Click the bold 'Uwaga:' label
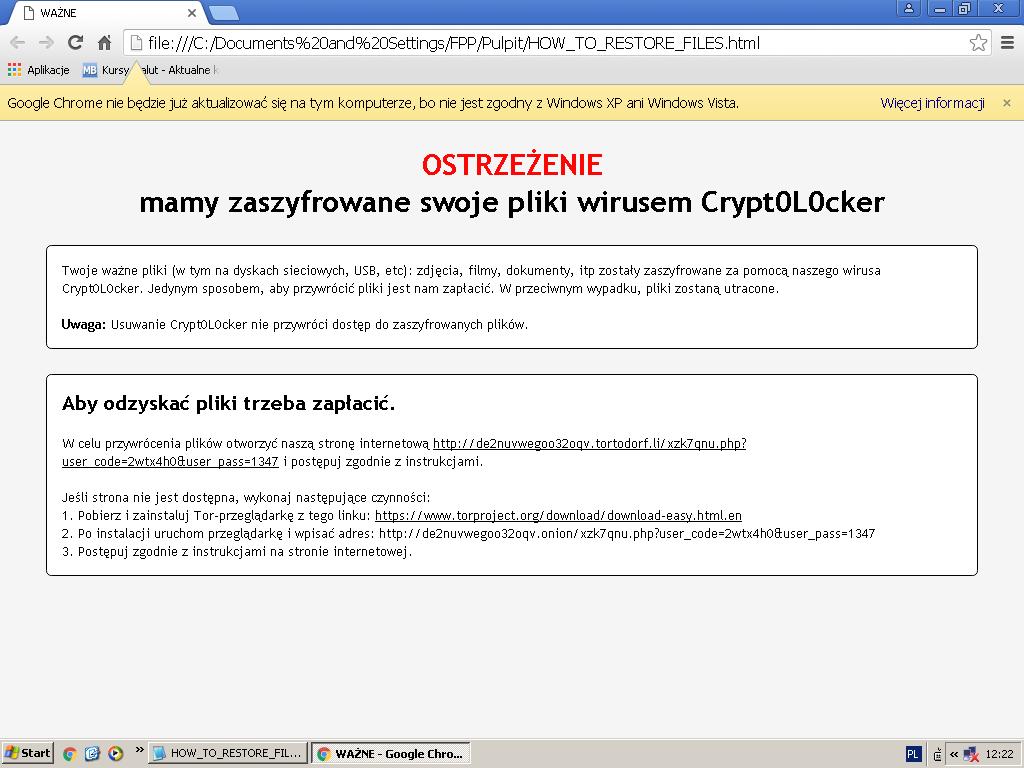1024x768 pixels. (x=84, y=325)
